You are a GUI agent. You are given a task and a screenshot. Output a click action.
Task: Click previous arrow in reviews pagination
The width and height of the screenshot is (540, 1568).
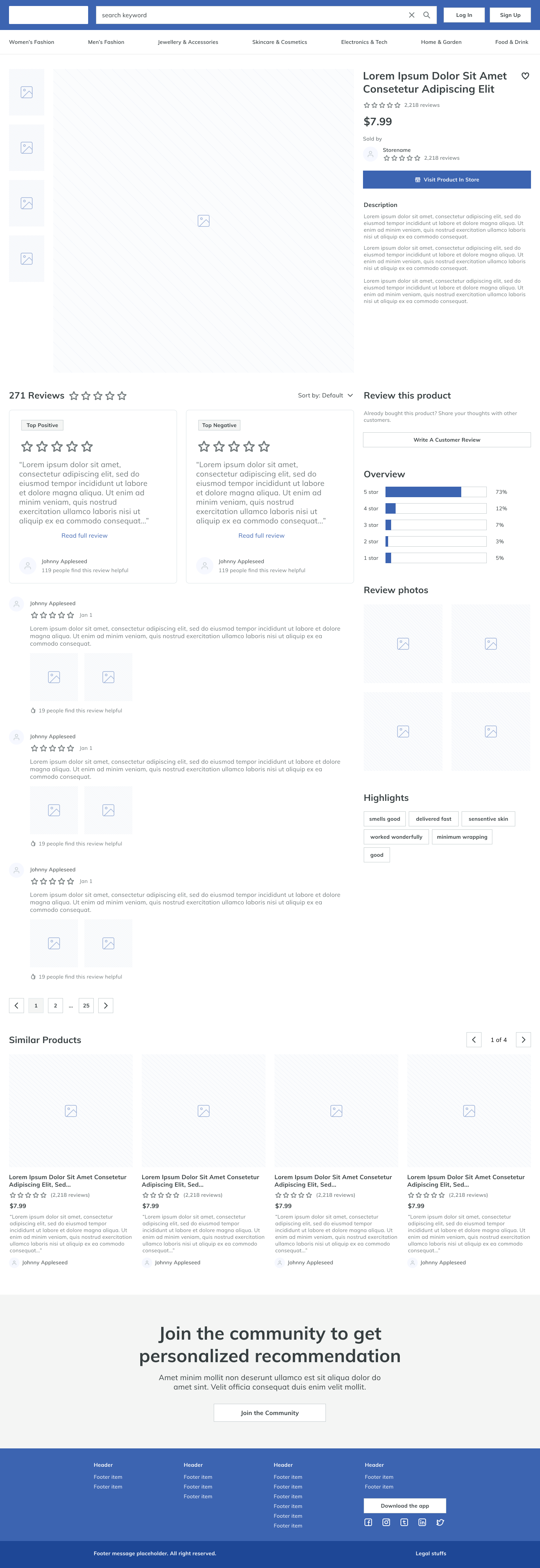coord(16,1006)
